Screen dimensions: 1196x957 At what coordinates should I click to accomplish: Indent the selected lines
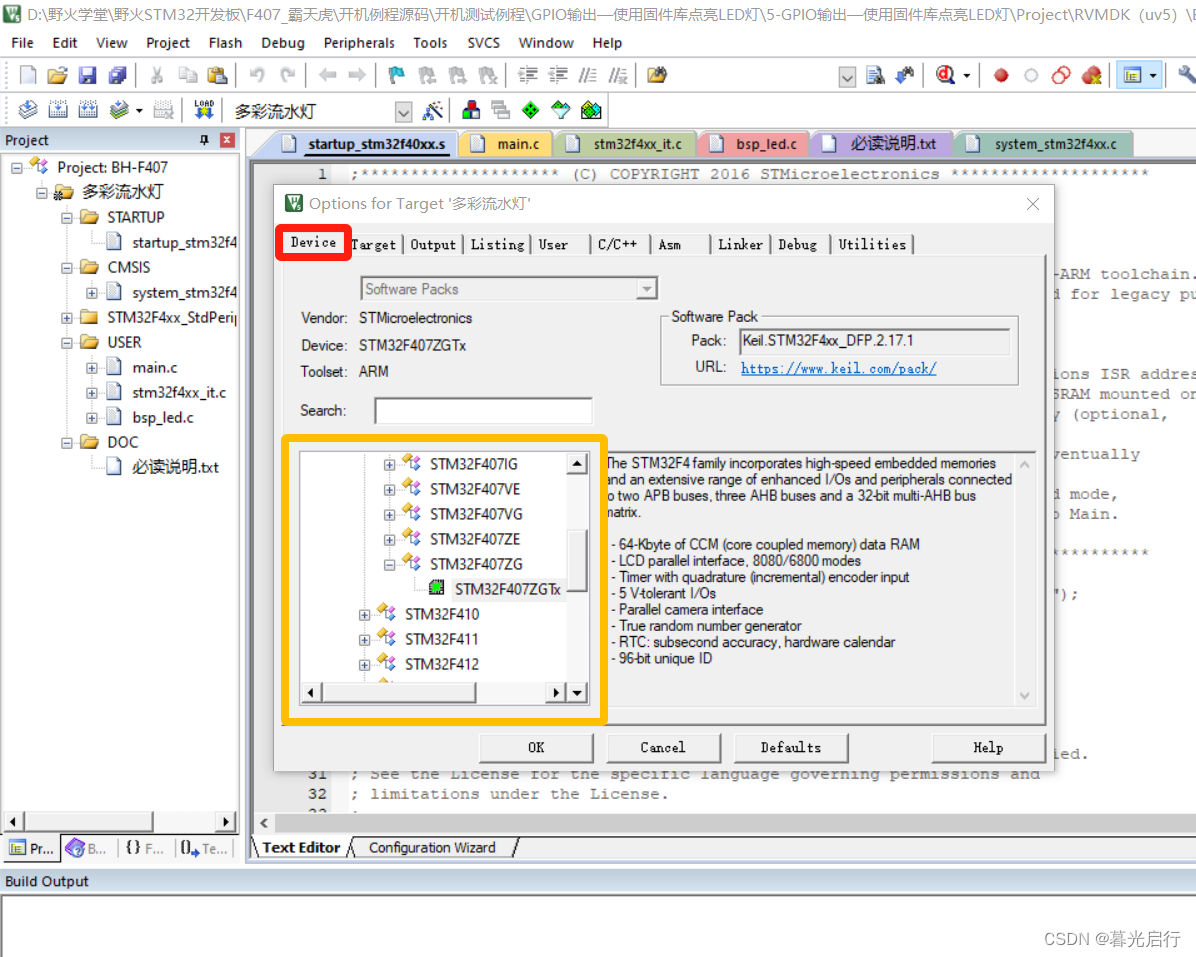pos(528,75)
